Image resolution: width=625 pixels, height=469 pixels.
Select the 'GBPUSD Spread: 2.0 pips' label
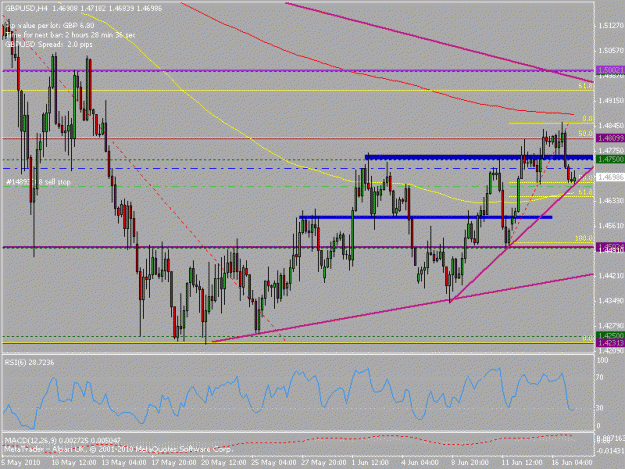tap(49, 44)
